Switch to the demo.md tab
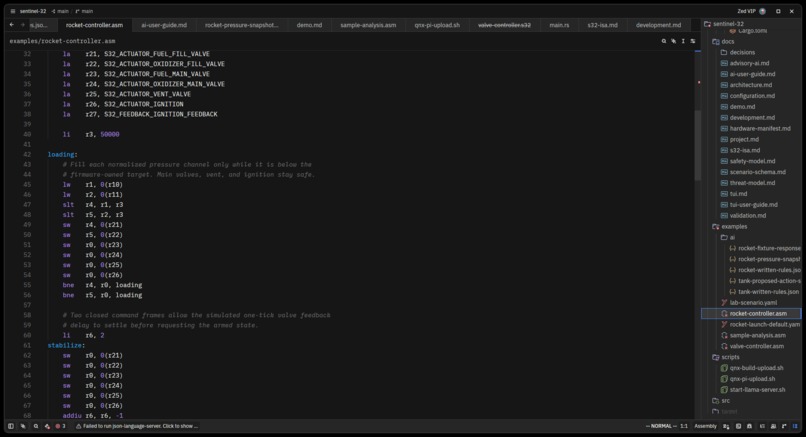The image size is (806, 437). (x=309, y=25)
